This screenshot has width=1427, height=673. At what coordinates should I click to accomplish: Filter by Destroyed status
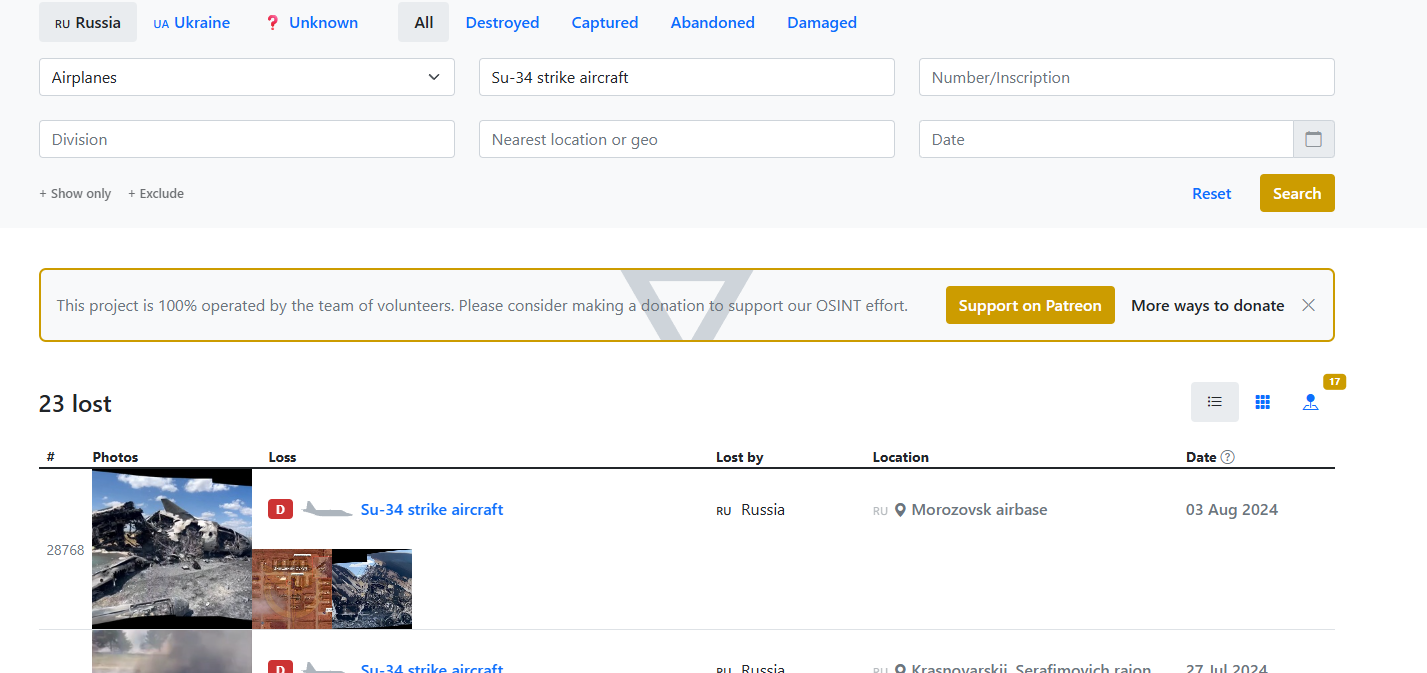point(502,22)
